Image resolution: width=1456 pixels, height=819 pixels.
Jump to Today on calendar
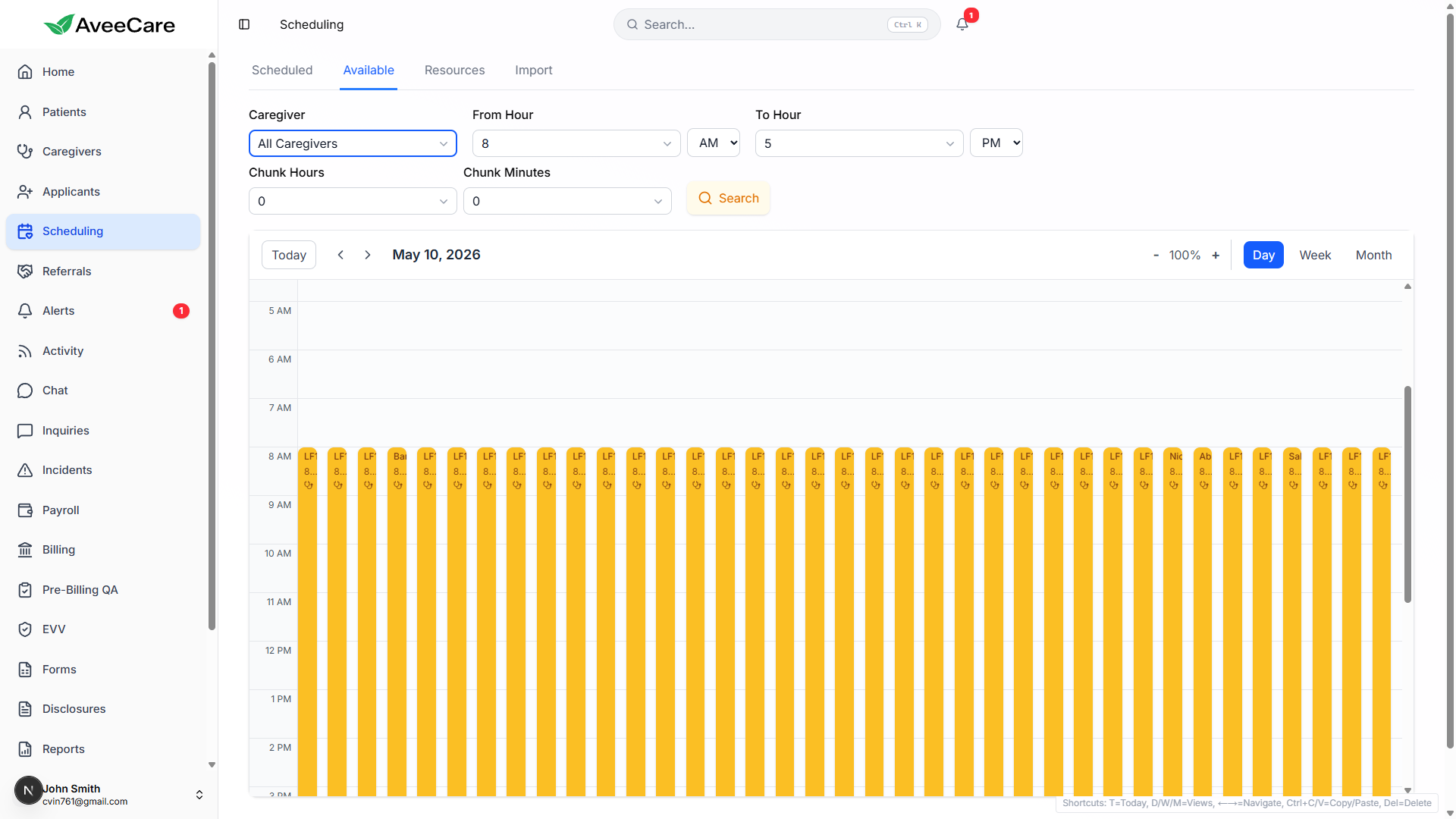(x=289, y=255)
